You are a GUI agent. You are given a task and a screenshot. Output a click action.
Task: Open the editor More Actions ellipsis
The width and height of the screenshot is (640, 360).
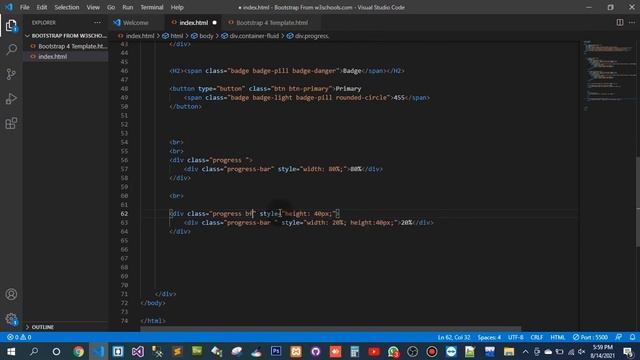(x=631, y=22)
